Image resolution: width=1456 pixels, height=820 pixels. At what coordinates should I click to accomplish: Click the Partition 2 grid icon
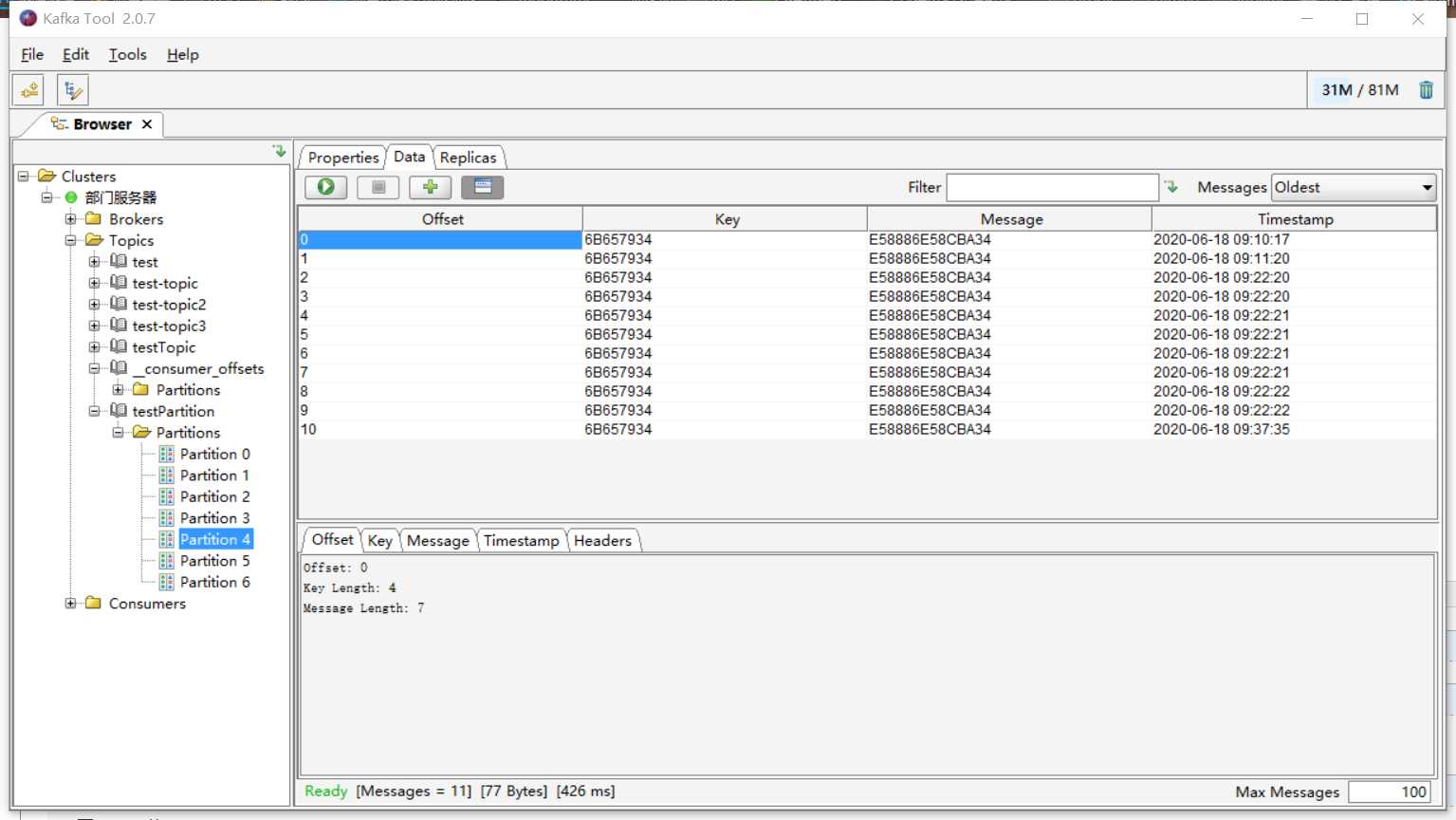[x=167, y=496]
